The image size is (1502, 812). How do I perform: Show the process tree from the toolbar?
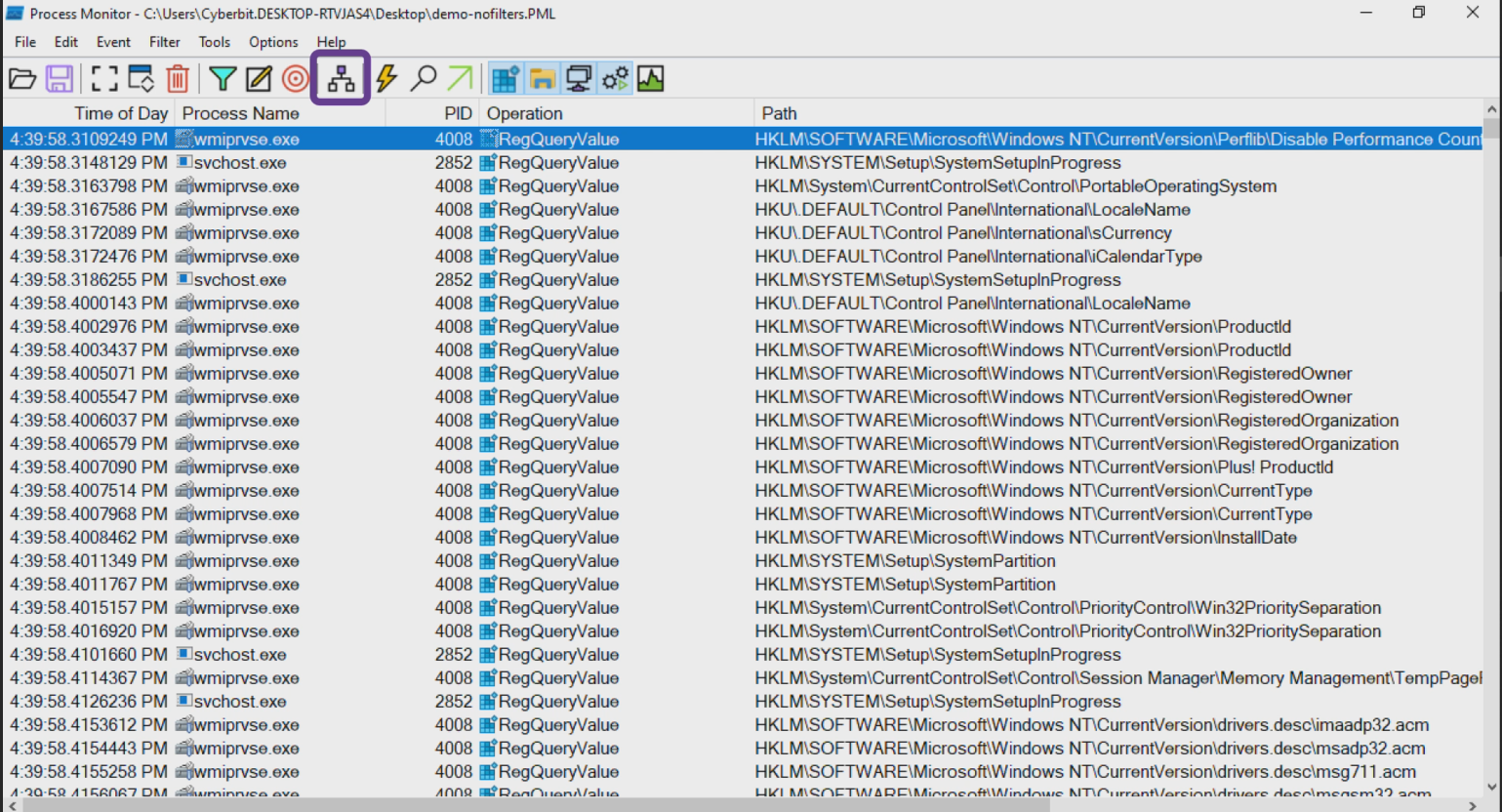(x=341, y=79)
